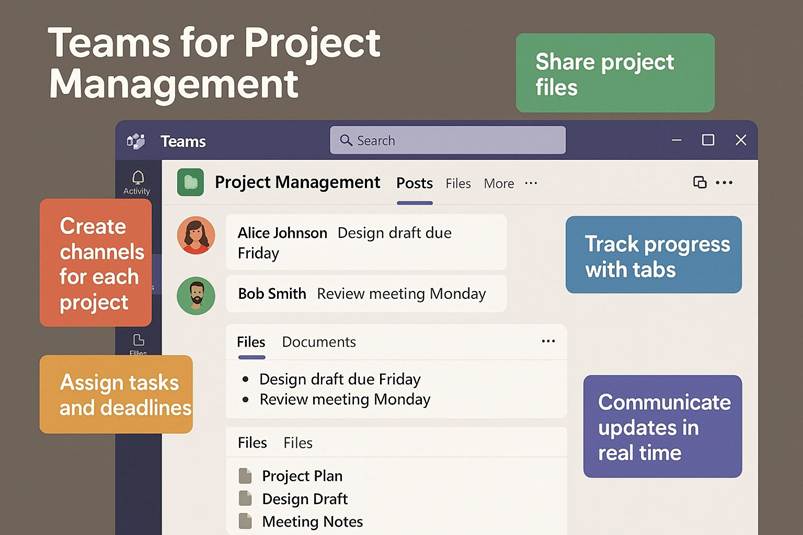
Task: Click the Search box
Action: pos(447,141)
